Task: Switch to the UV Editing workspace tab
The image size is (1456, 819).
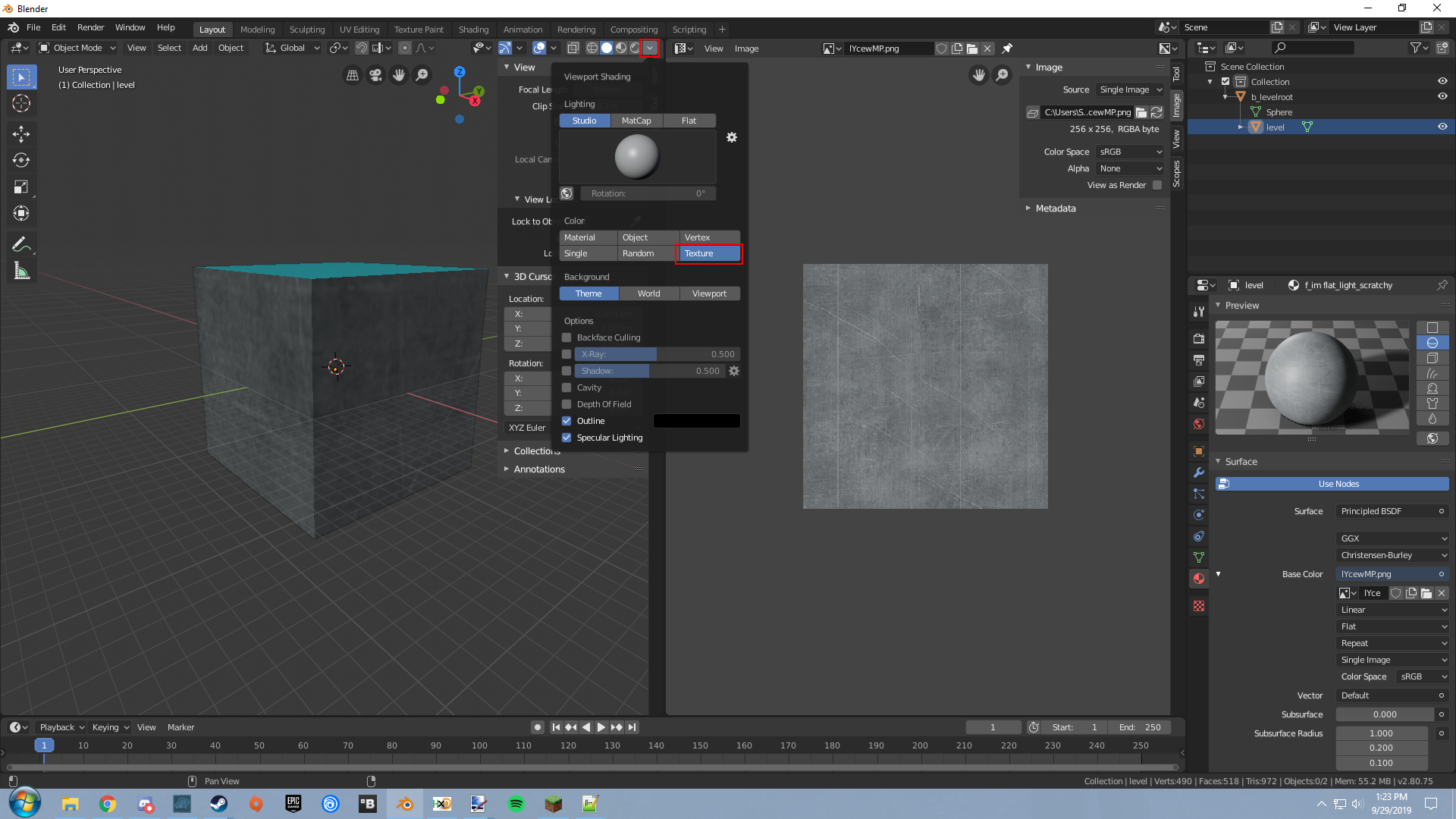Action: click(x=359, y=30)
